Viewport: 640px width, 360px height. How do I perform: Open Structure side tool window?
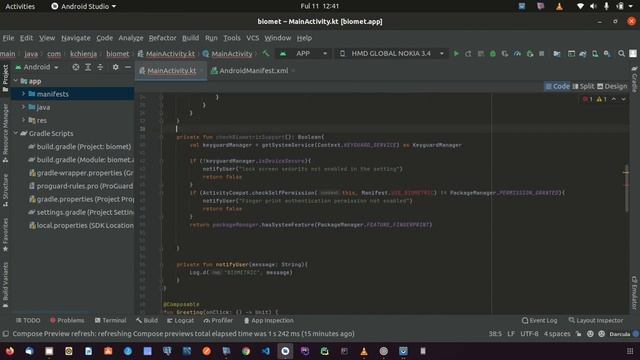[5, 190]
